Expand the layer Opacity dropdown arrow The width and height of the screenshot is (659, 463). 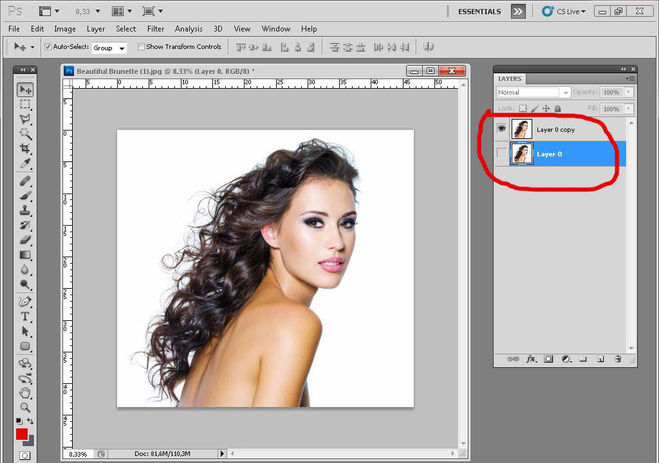pos(626,92)
